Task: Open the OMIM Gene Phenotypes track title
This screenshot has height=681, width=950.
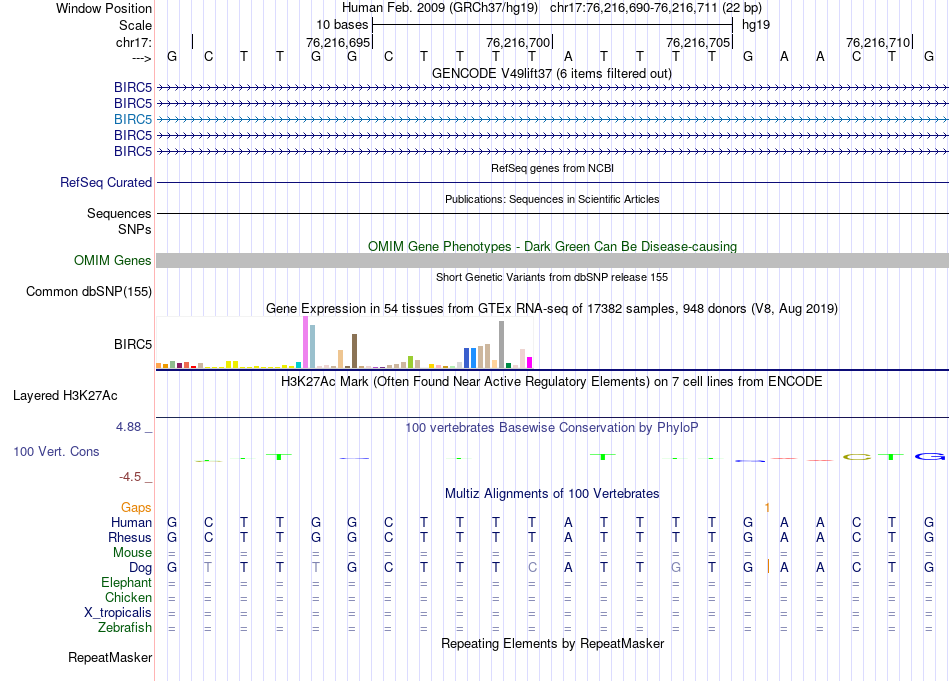Action: point(552,247)
